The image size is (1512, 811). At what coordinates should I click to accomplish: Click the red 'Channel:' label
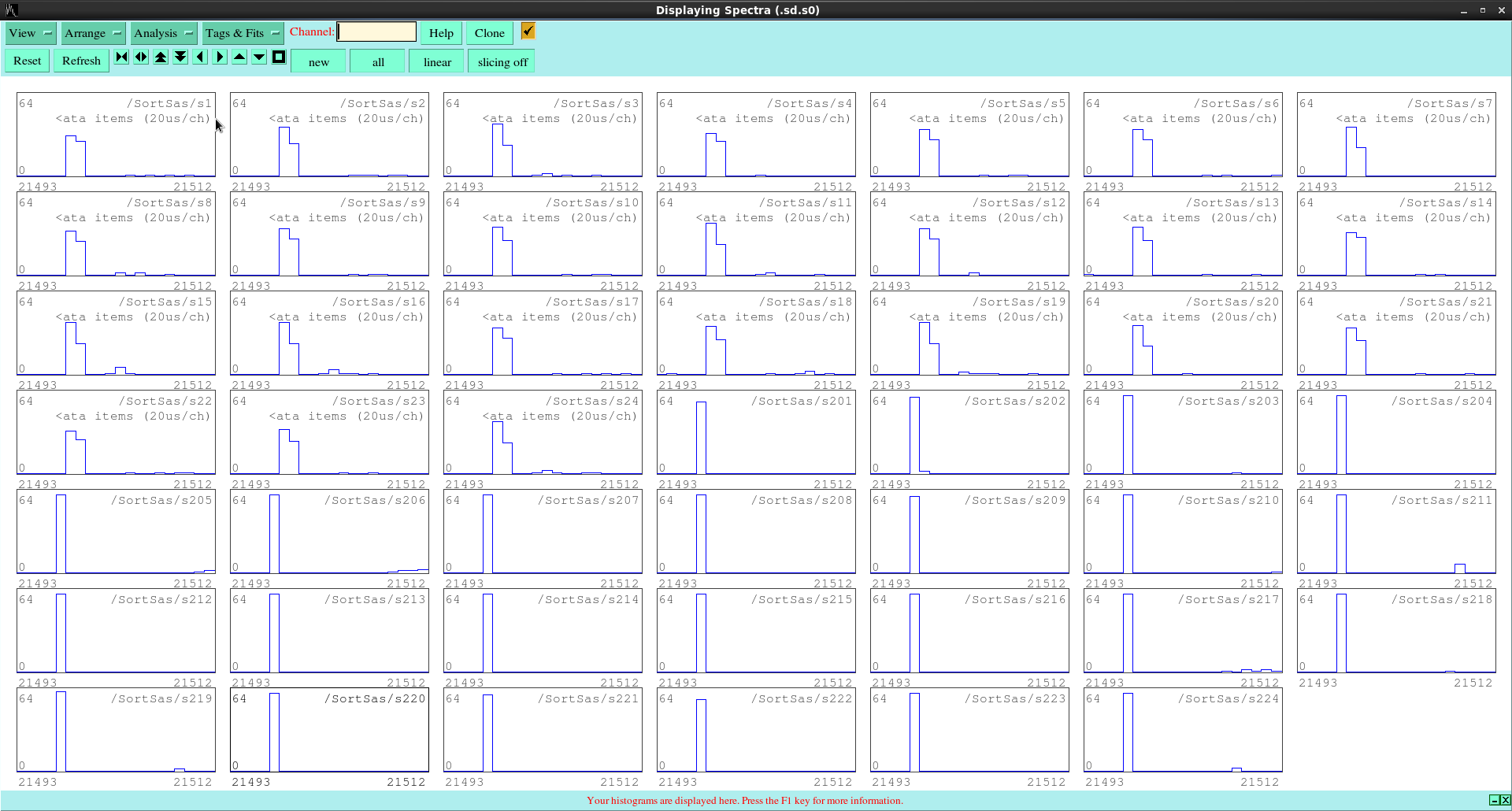[x=312, y=31]
